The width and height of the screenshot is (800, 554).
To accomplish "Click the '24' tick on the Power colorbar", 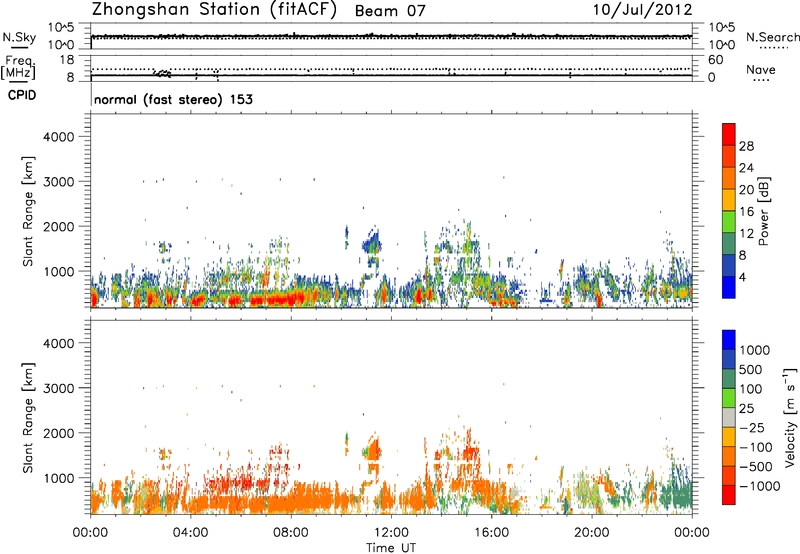I will [746, 168].
